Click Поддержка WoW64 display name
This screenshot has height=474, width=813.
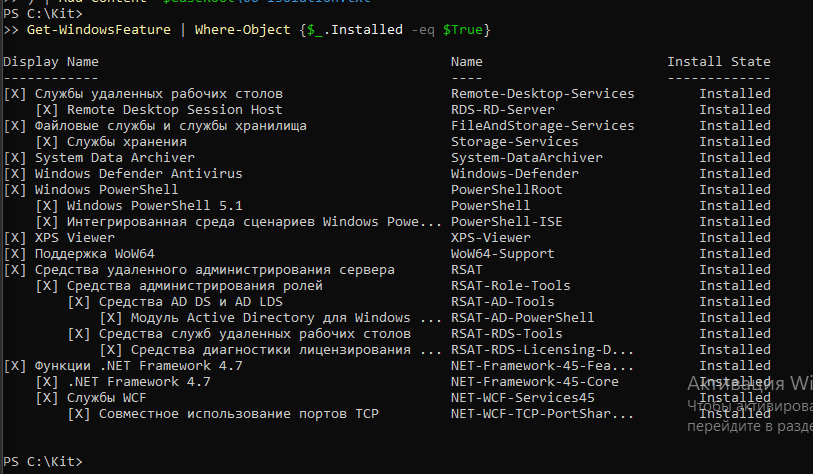point(94,254)
